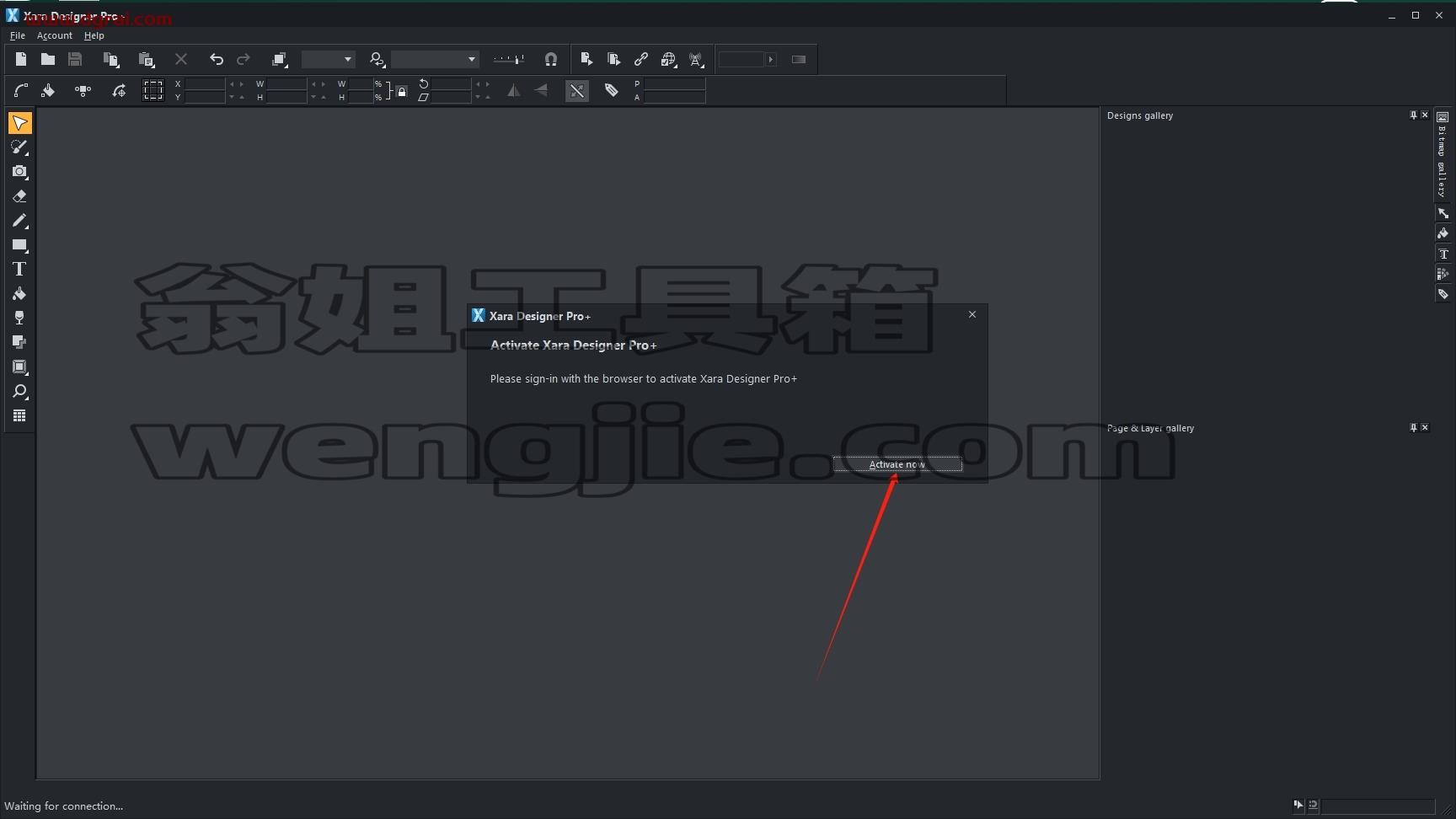
Task: Click the P value input field
Action: 674,84
